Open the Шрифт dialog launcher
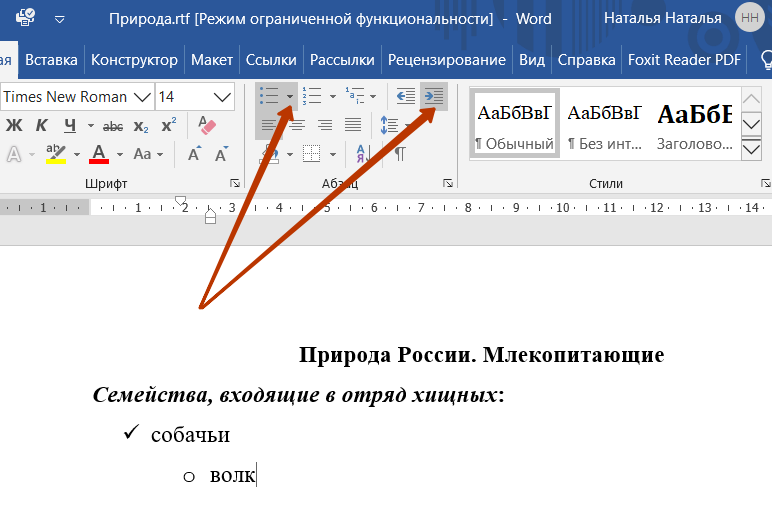Screen dimensions: 772x519 (235, 184)
